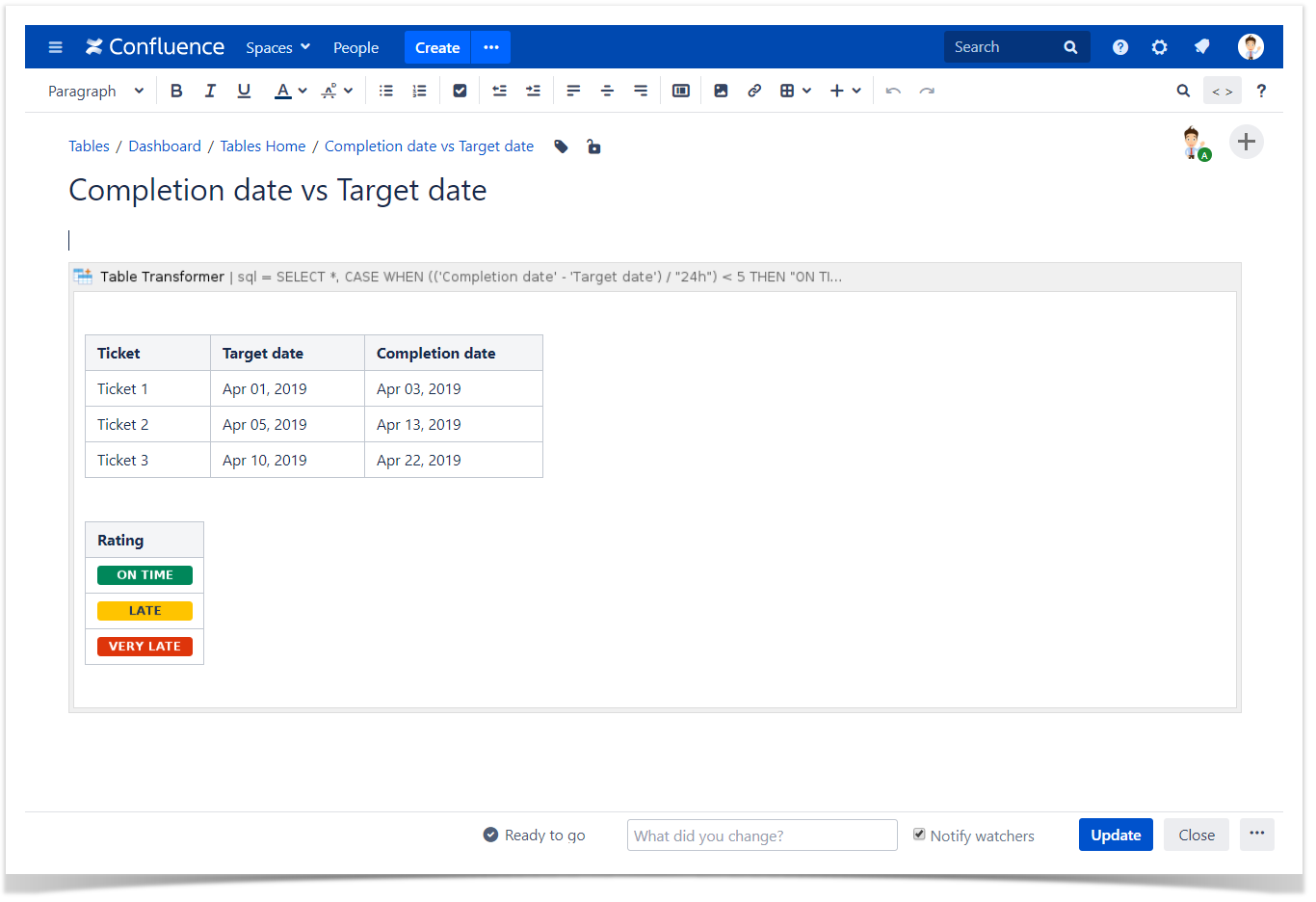Open the People menu item
Image resolution: width=1316 pixels, height=902 pixels.
click(355, 47)
